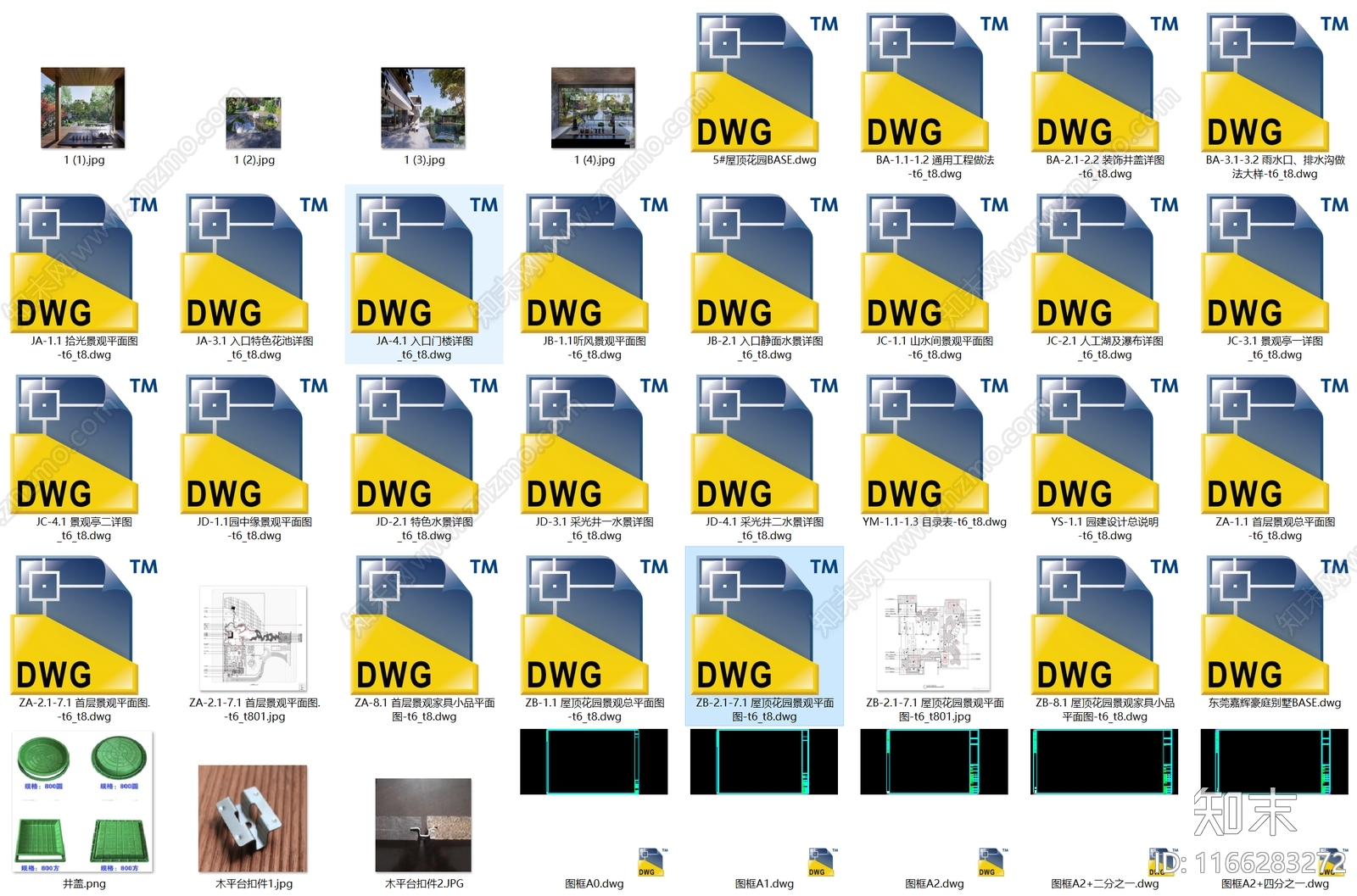The width and height of the screenshot is (1357, 896).
Task: Open the 1 (1).jpg image thumbnail
Action: pos(83,108)
